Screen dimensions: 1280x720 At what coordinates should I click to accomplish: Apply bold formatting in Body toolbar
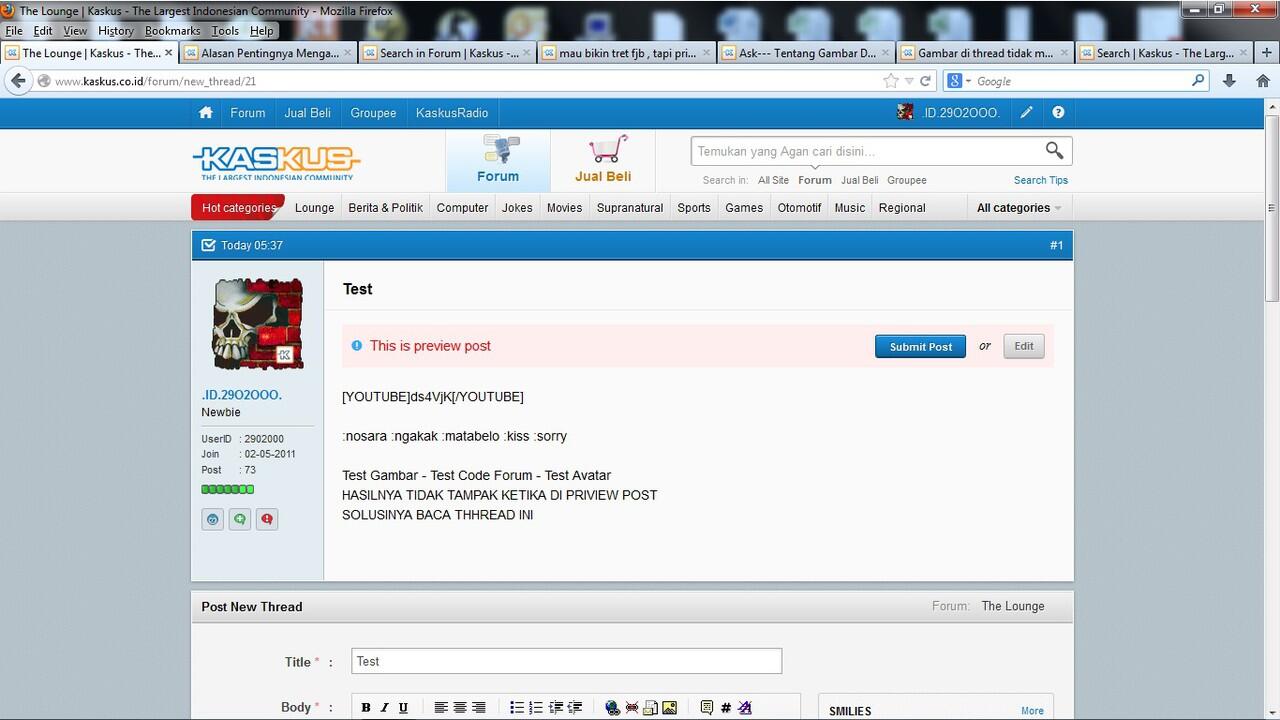click(x=366, y=708)
